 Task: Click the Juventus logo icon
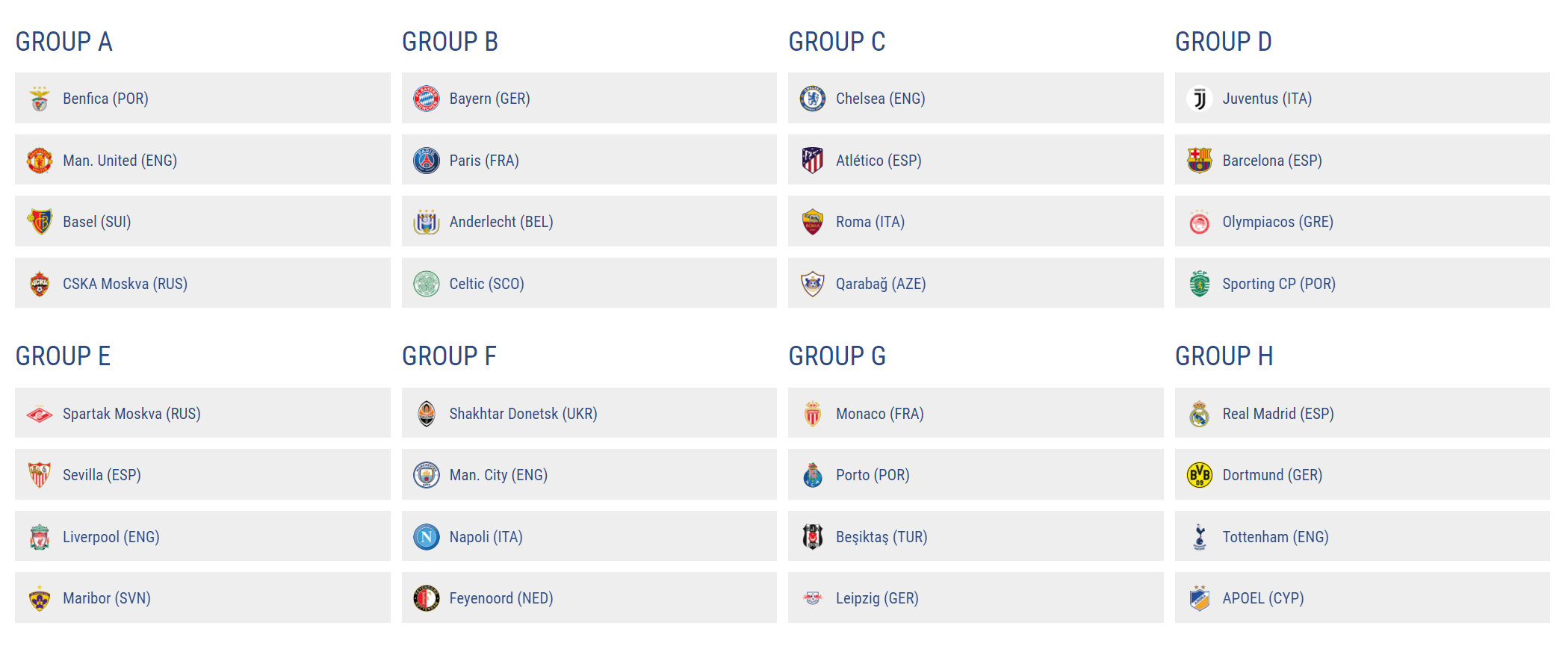coord(1200,99)
